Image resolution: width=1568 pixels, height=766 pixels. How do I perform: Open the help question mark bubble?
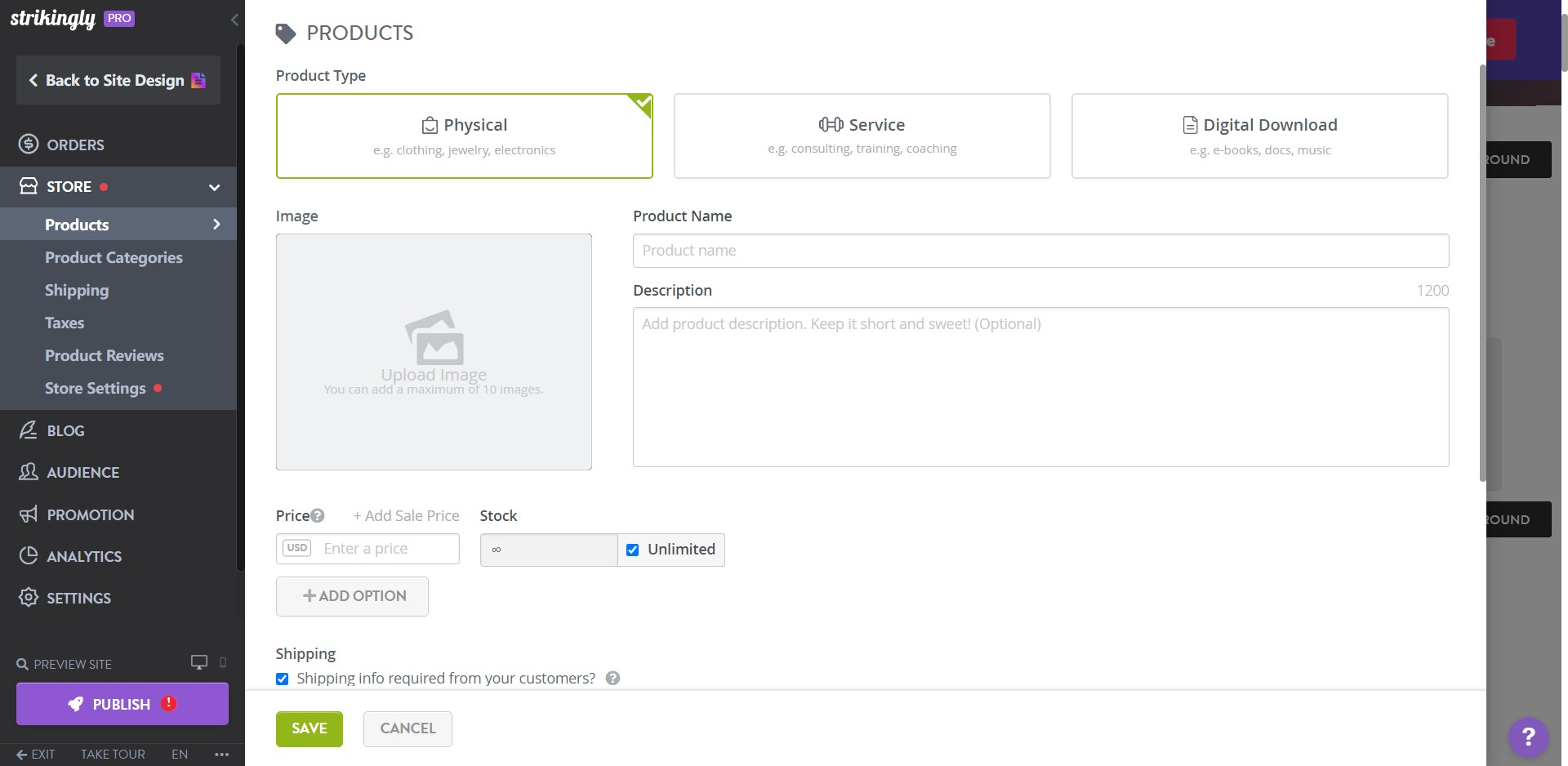point(1529,737)
